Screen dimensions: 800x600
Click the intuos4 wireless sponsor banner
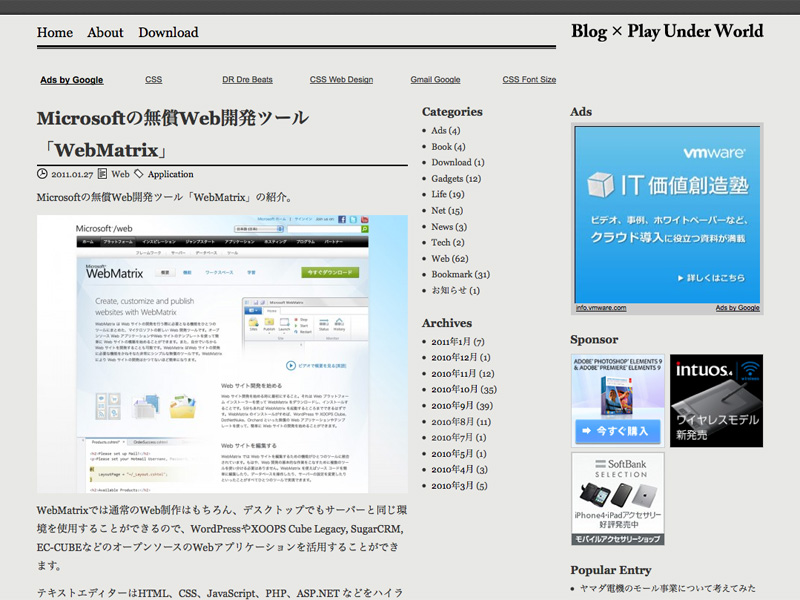[716, 401]
